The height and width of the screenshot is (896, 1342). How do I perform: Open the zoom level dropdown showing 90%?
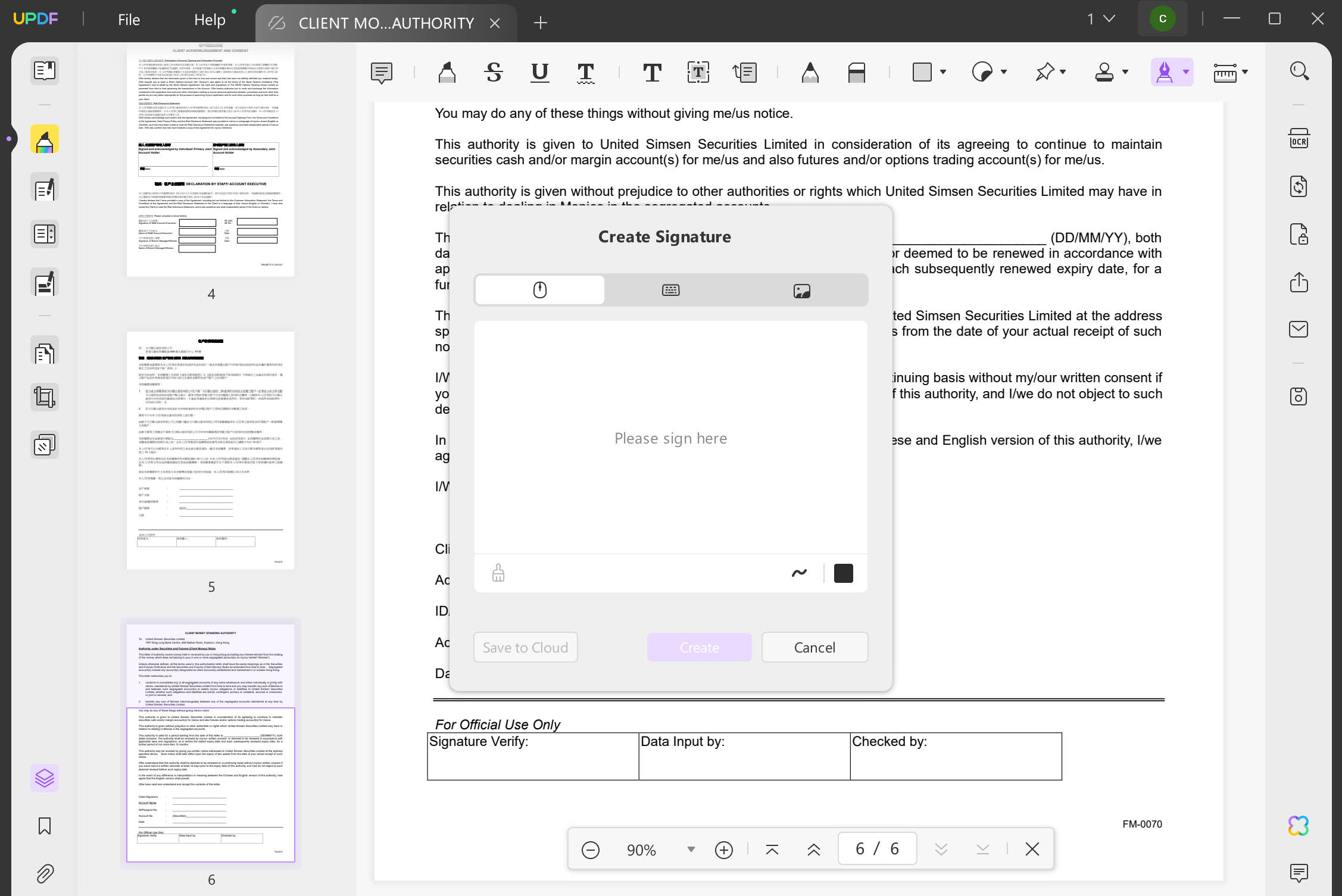pyautogui.click(x=691, y=850)
